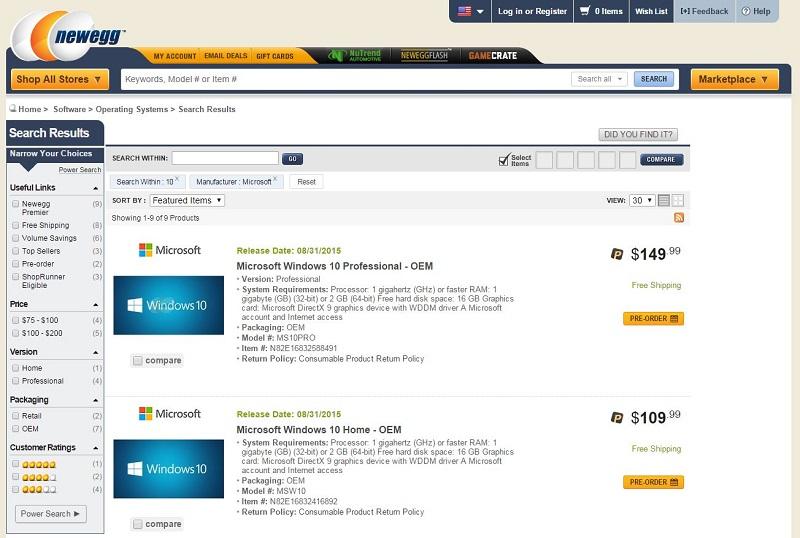Toggle the Select Items checkbox
800x538 pixels.
coord(504,160)
